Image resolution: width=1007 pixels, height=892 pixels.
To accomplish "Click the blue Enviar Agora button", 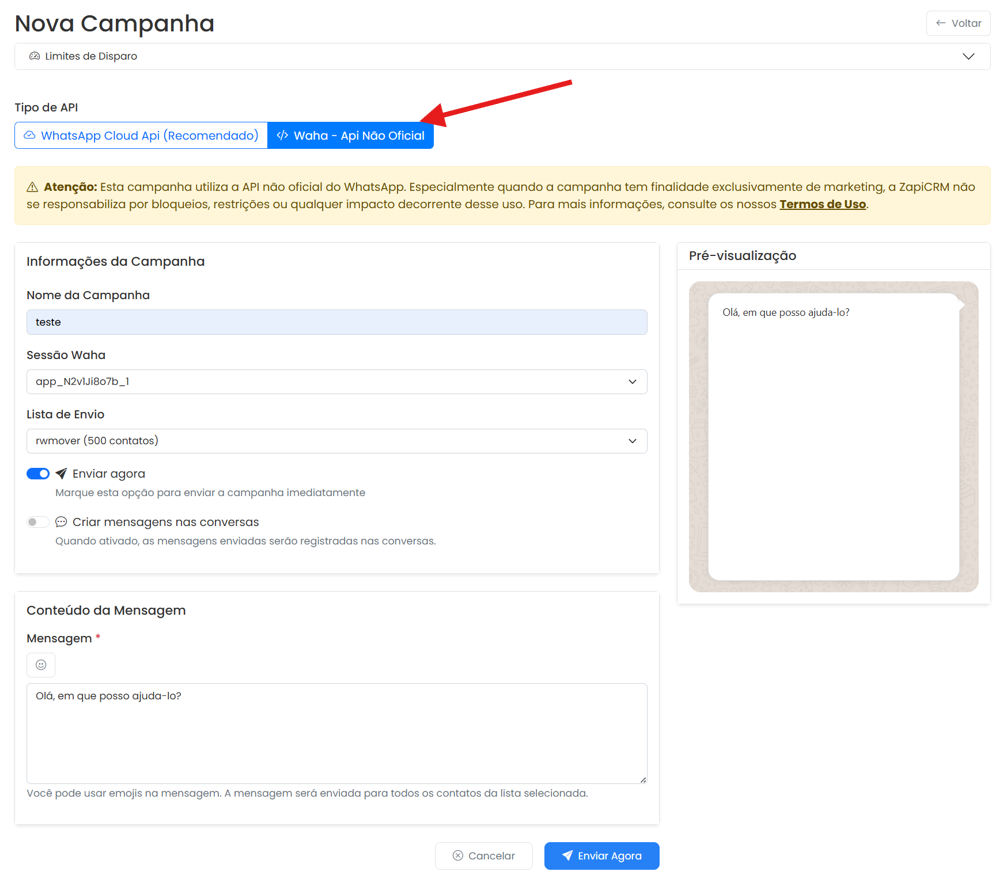I will pyautogui.click(x=602, y=855).
